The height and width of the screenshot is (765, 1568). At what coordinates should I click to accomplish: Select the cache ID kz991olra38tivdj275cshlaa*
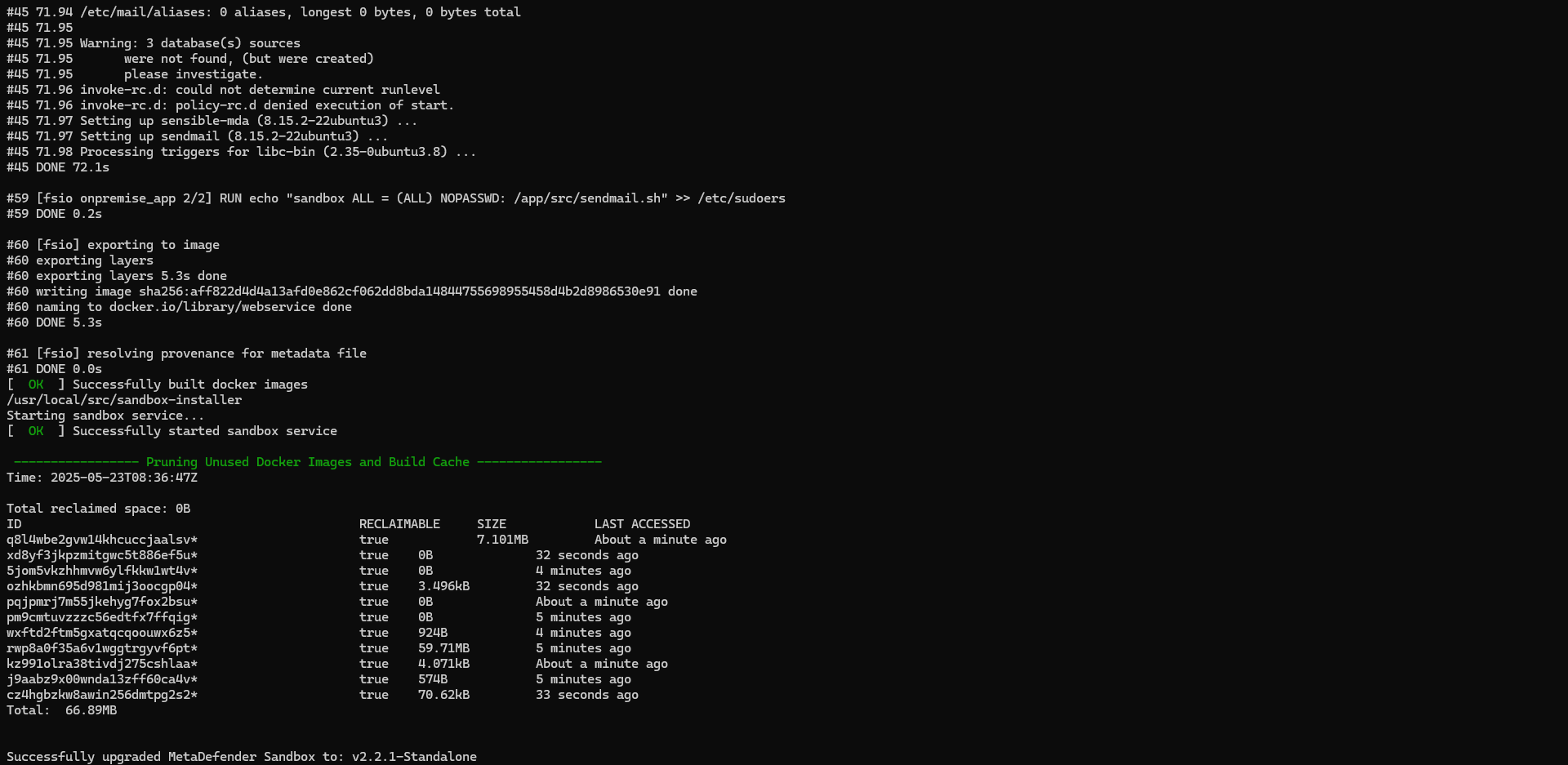coord(102,664)
